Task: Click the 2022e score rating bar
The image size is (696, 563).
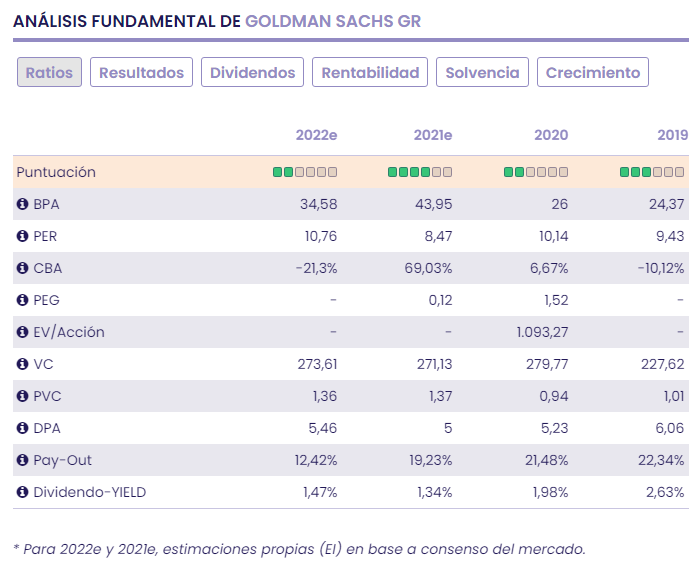Action: click(x=305, y=172)
